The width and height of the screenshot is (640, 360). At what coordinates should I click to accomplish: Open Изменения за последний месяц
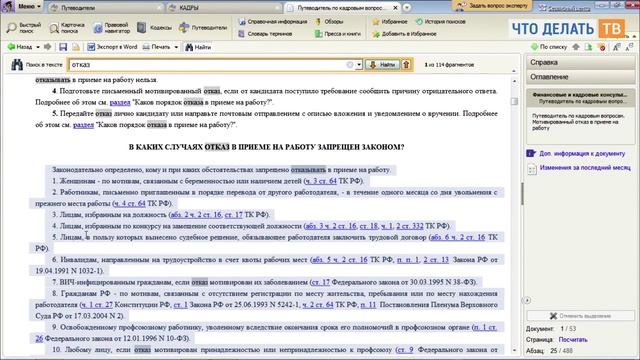pyautogui.click(x=579, y=168)
